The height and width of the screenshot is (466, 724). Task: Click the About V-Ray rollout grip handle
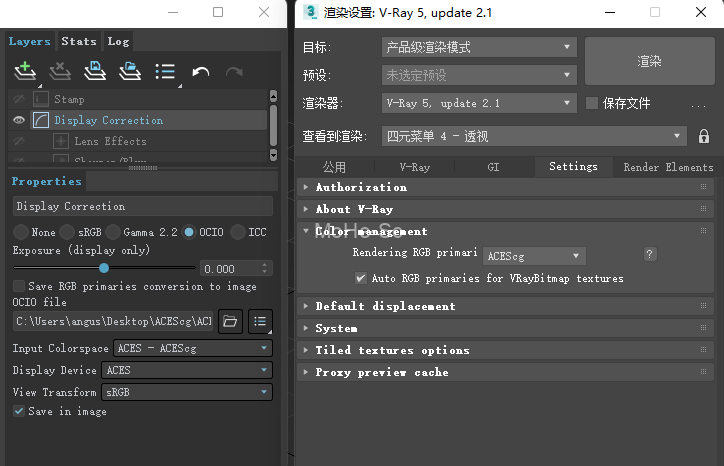pyautogui.click(x=703, y=209)
